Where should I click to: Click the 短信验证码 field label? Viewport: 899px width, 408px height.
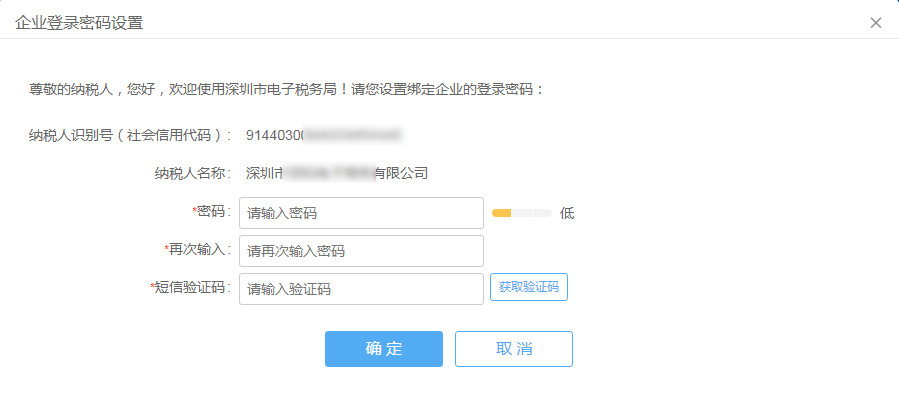click(x=190, y=287)
